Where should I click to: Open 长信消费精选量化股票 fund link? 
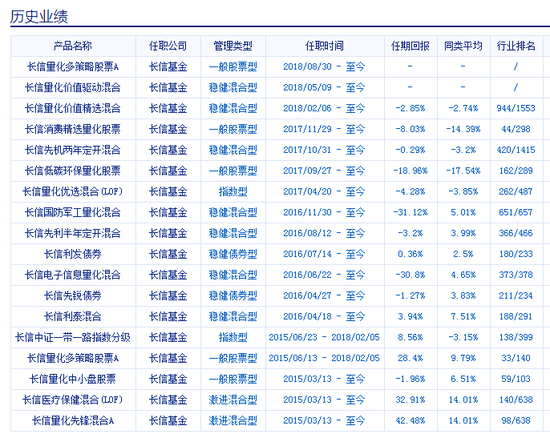click(73, 129)
